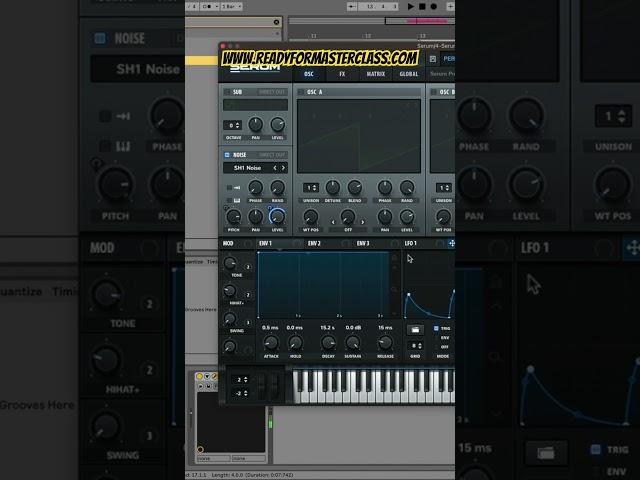Image resolution: width=640 pixels, height=480 pixels.
Task: Close the clip title bar X icon
Action: coord(276,22)
